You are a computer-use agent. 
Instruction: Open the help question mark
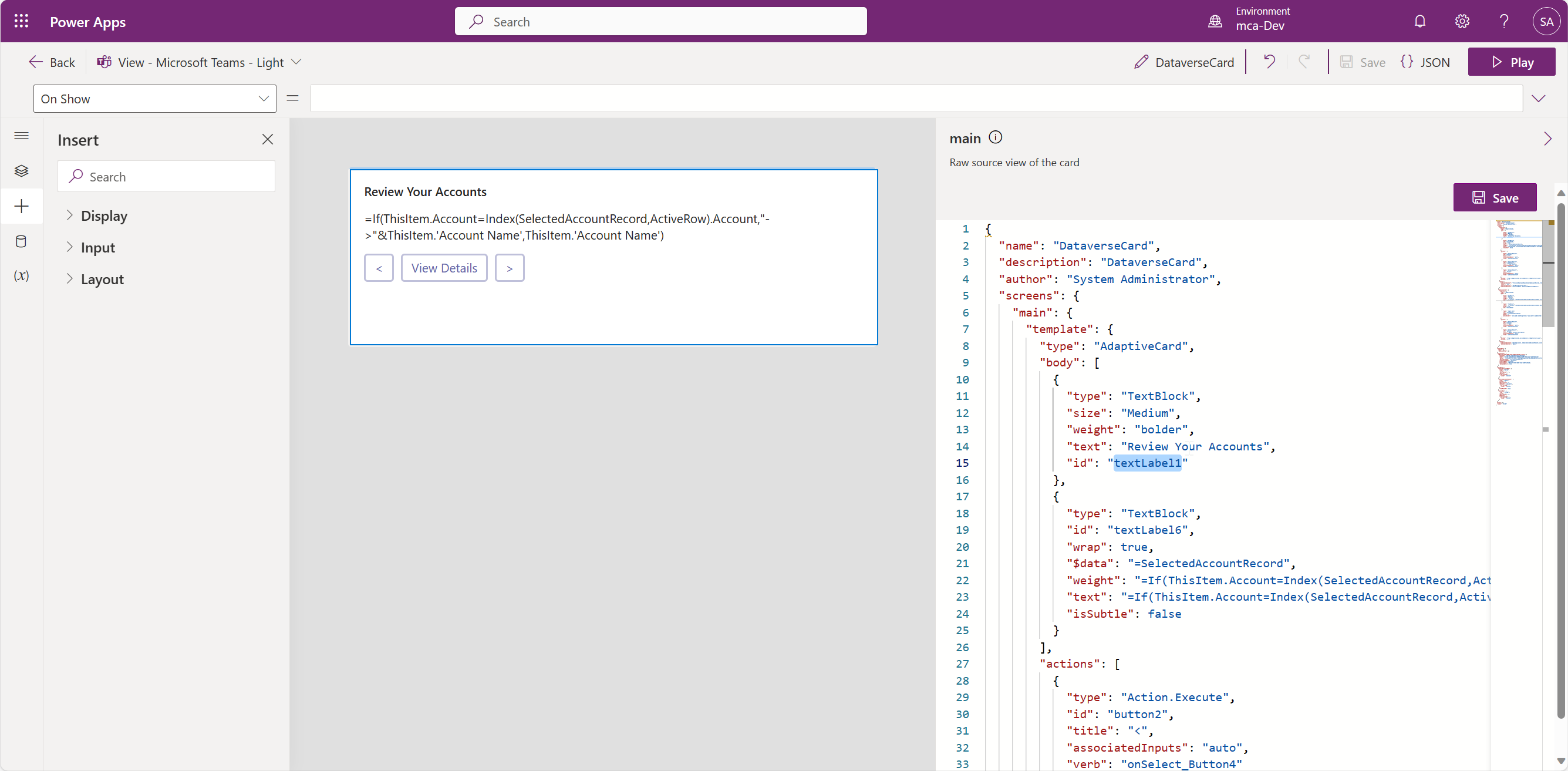point(1504,21)
